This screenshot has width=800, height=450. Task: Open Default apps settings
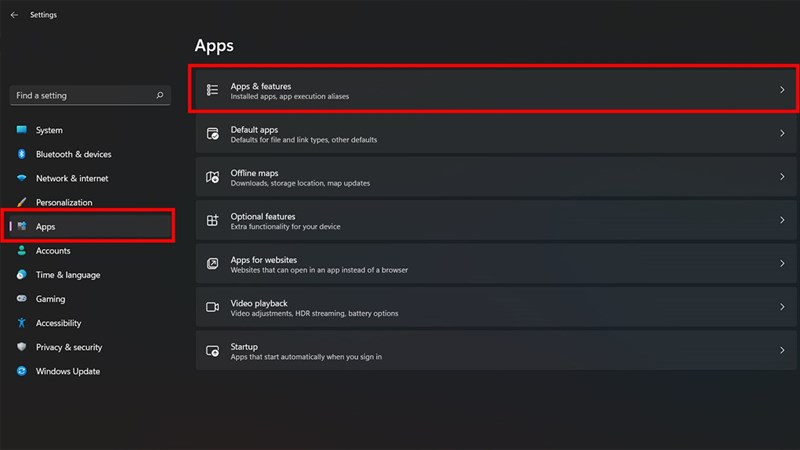495,133
